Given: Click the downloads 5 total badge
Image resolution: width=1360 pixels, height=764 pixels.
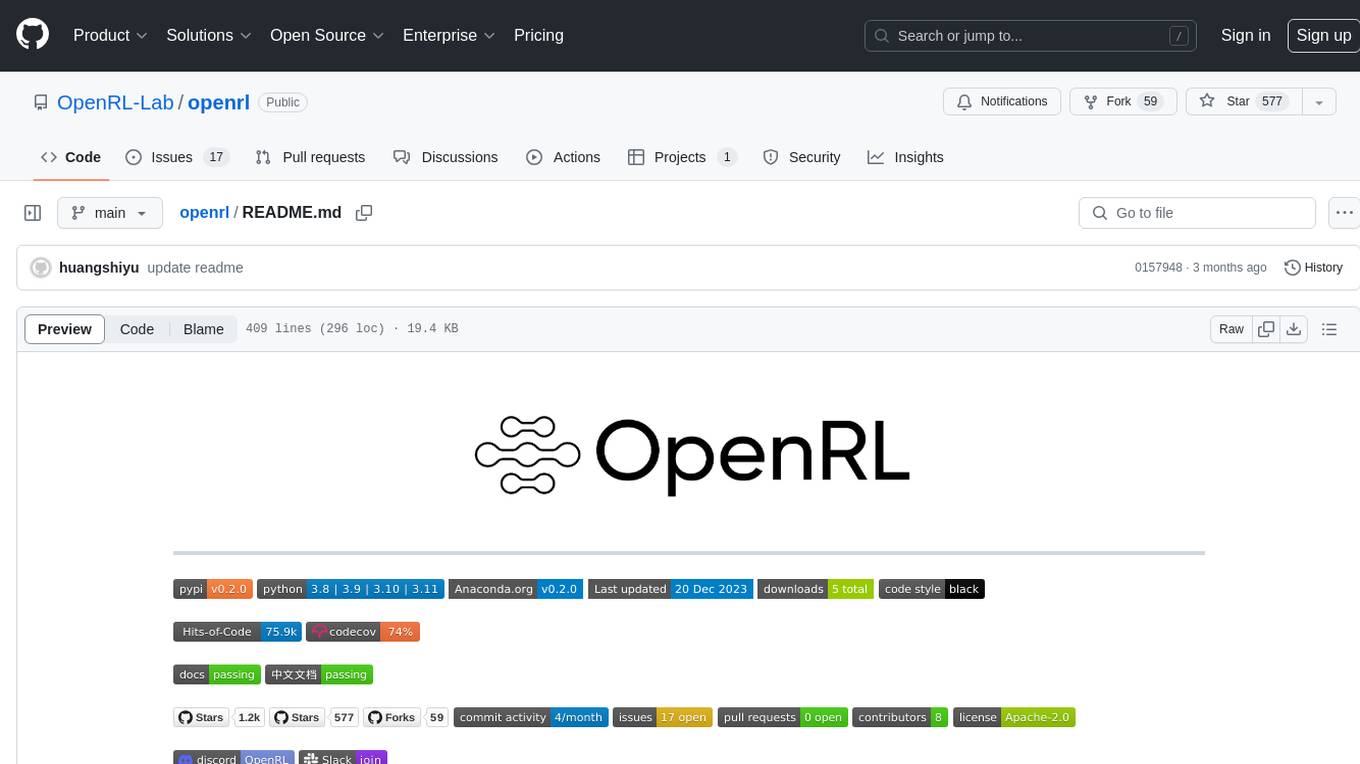Looking at the screenshot, I should tap(815, 589).
